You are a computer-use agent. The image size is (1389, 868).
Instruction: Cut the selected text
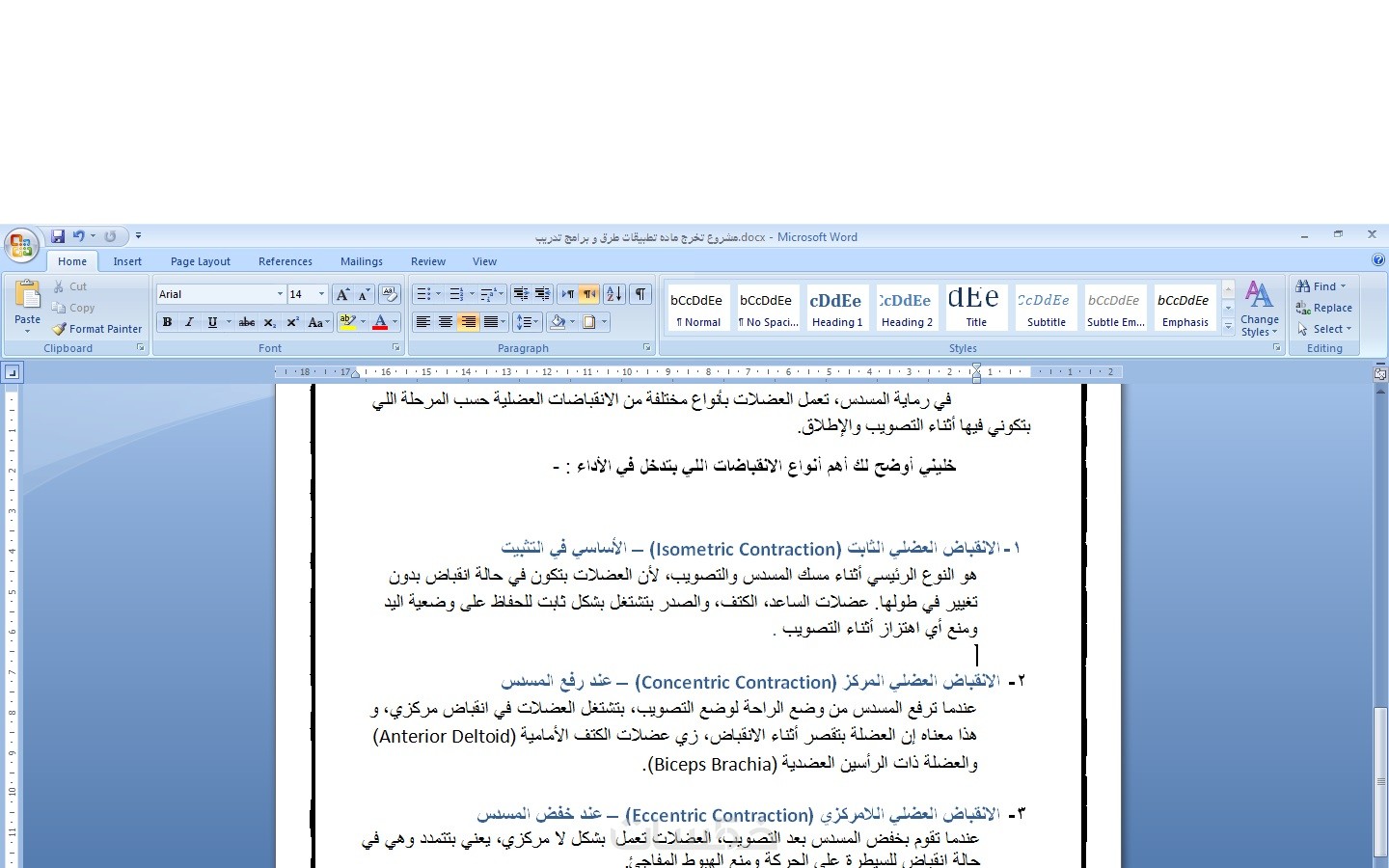[70, 286]
